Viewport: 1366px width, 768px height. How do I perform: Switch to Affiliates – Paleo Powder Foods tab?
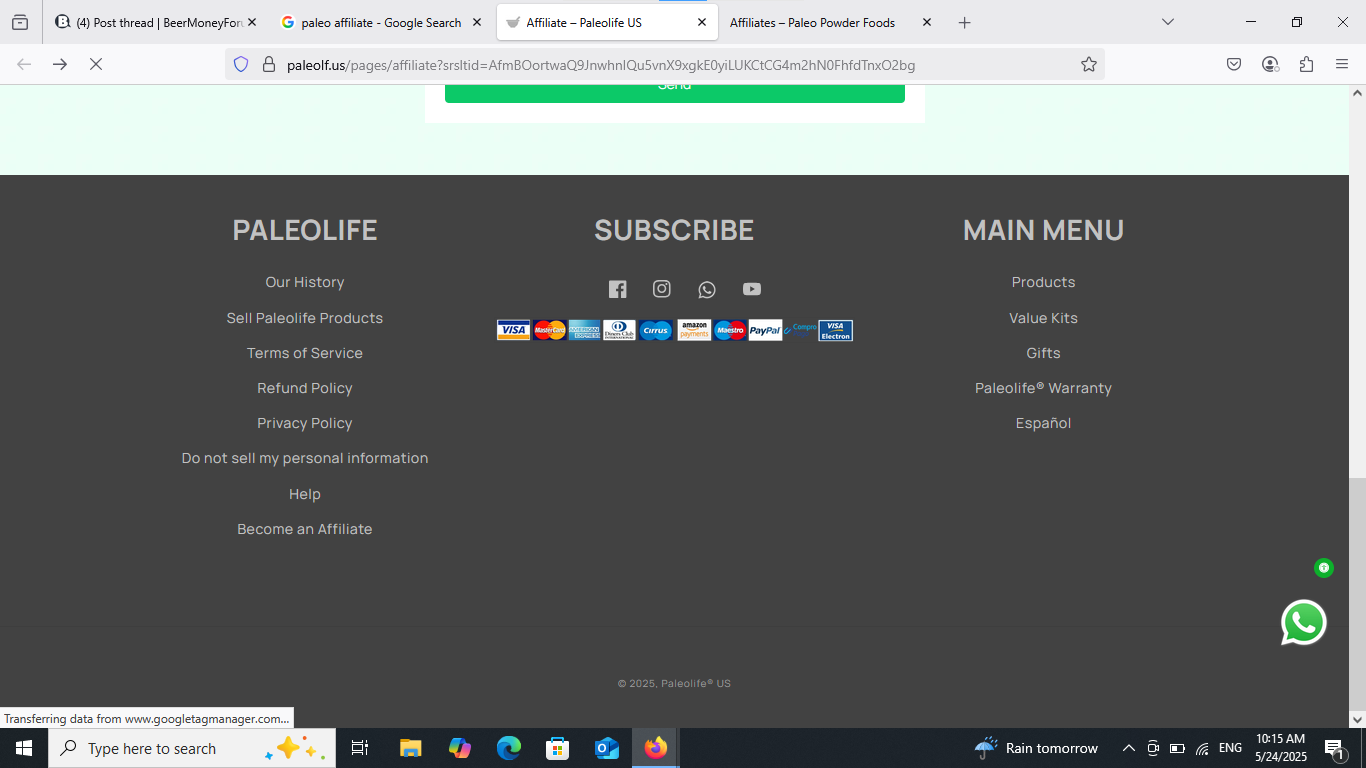click(x=832, y=22)
